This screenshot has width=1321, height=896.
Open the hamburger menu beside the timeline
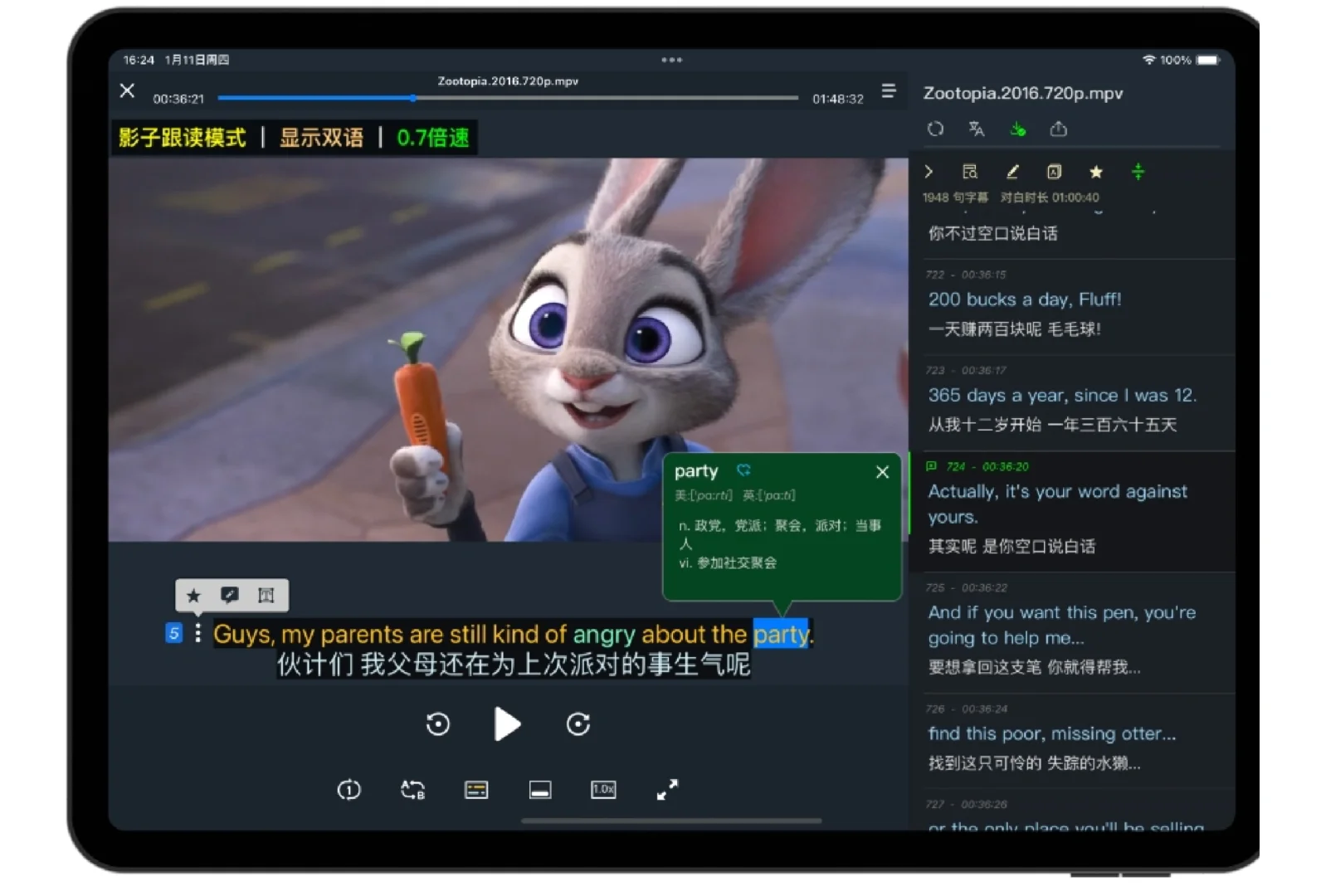coord(889,90)
